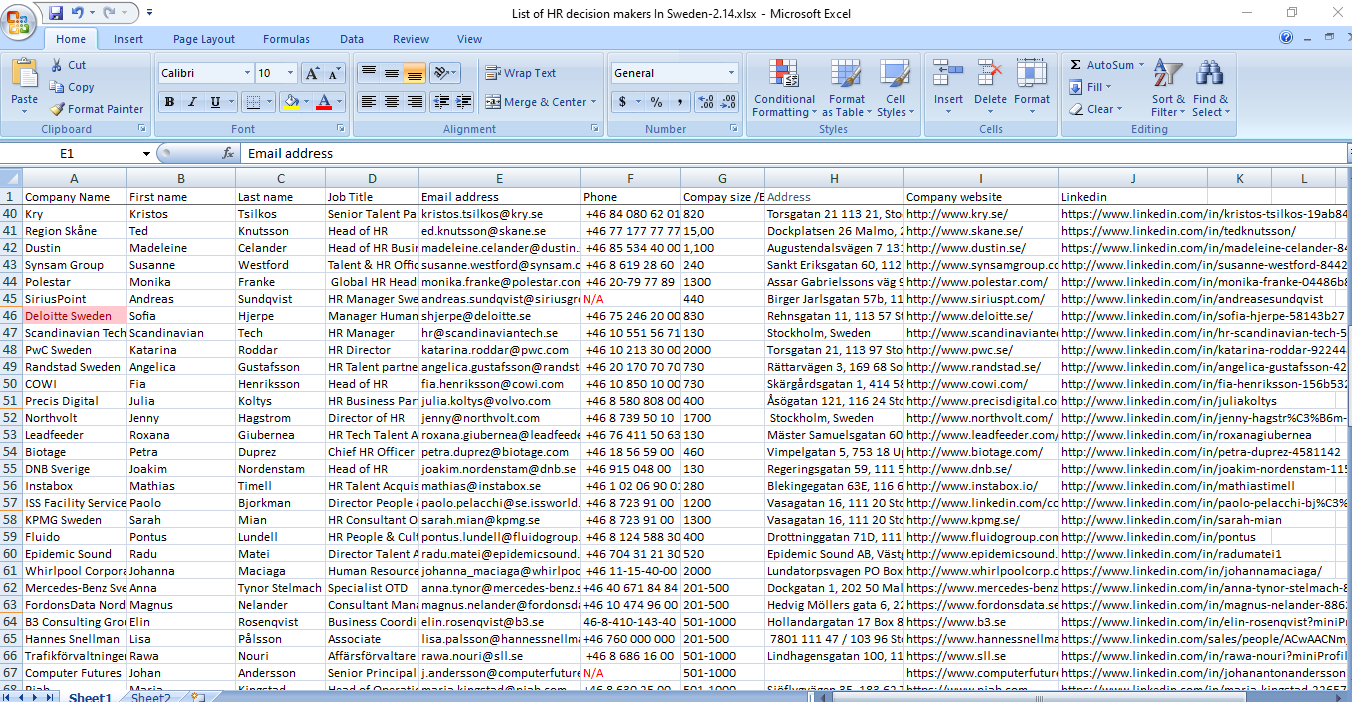This screenshot has width=1352, height=702.
Task: Open the Data tab
Action: coord(352,39)
